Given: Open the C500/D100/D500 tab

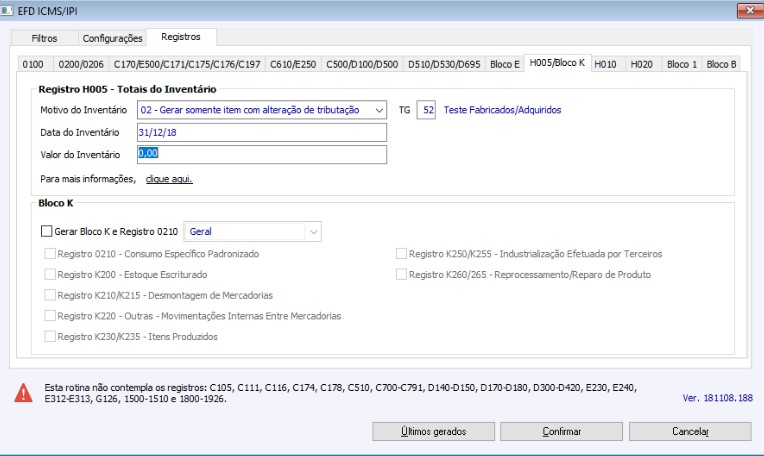Looking at the screenshot, I should [x=362, y=64].
